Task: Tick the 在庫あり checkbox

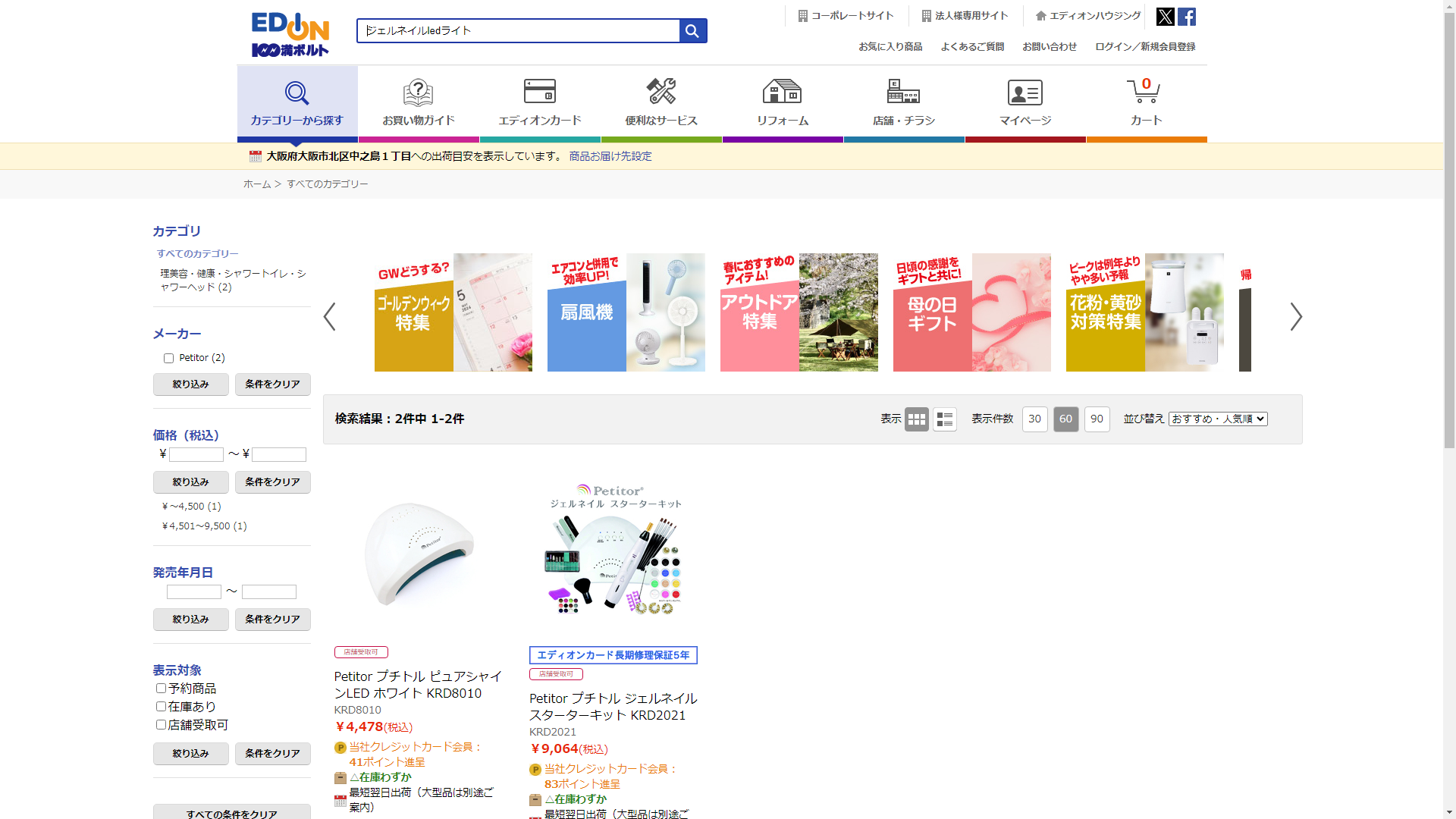Action: [x=161, y=707]
